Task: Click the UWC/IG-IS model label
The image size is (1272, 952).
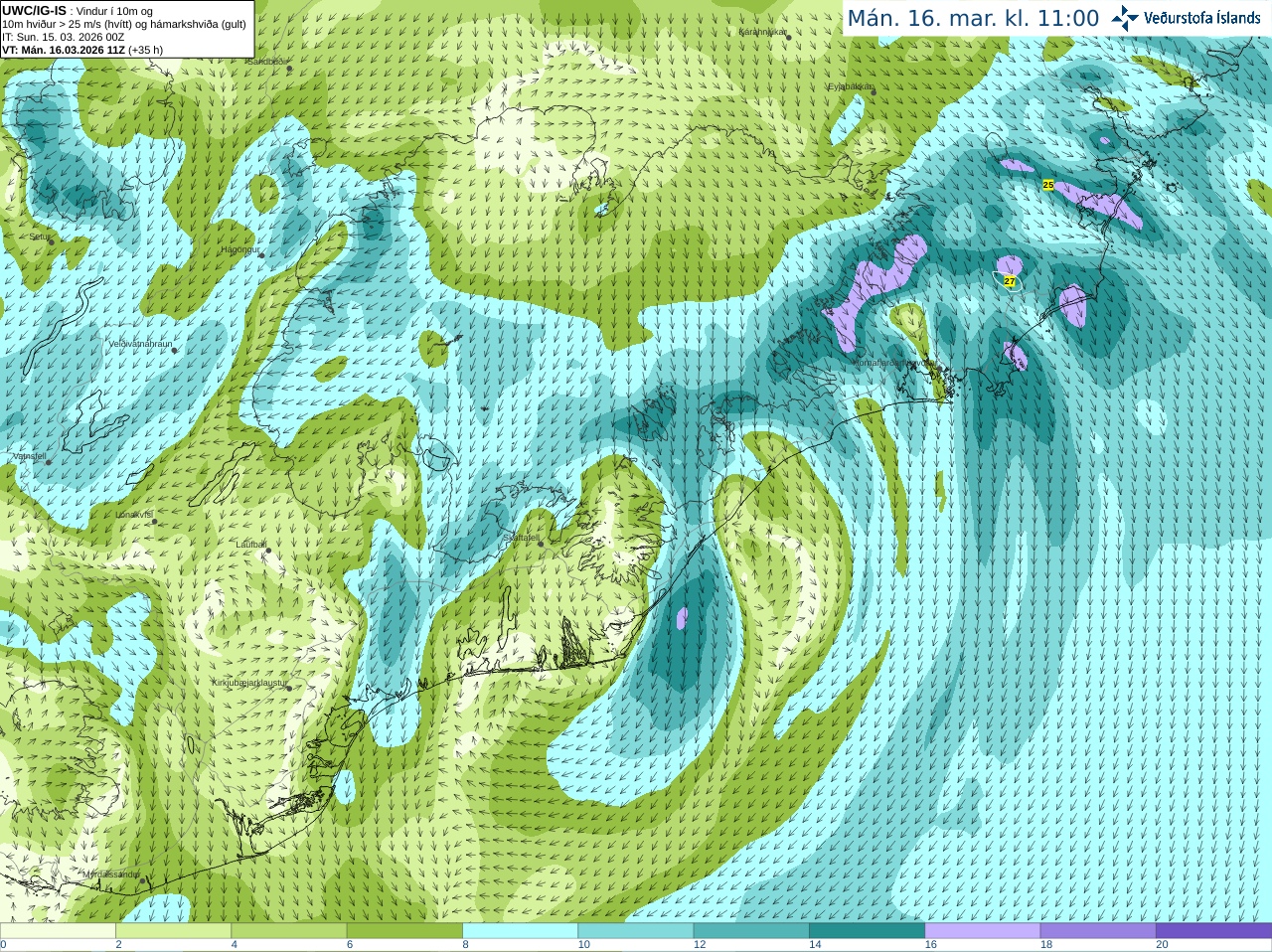Action: tap(34, 10)
